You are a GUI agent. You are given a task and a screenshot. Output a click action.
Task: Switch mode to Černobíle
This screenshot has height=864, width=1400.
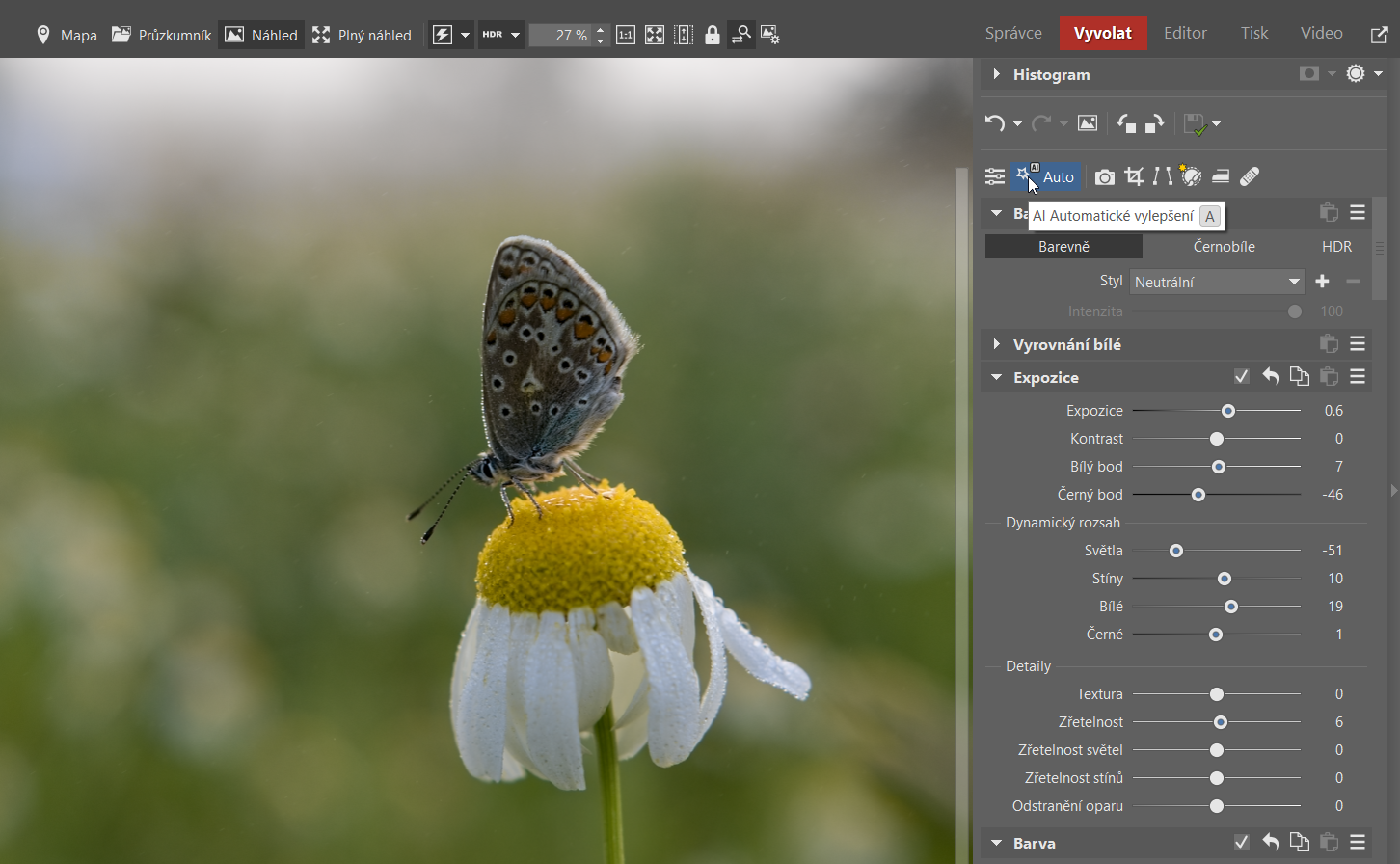click(1224, 247)
